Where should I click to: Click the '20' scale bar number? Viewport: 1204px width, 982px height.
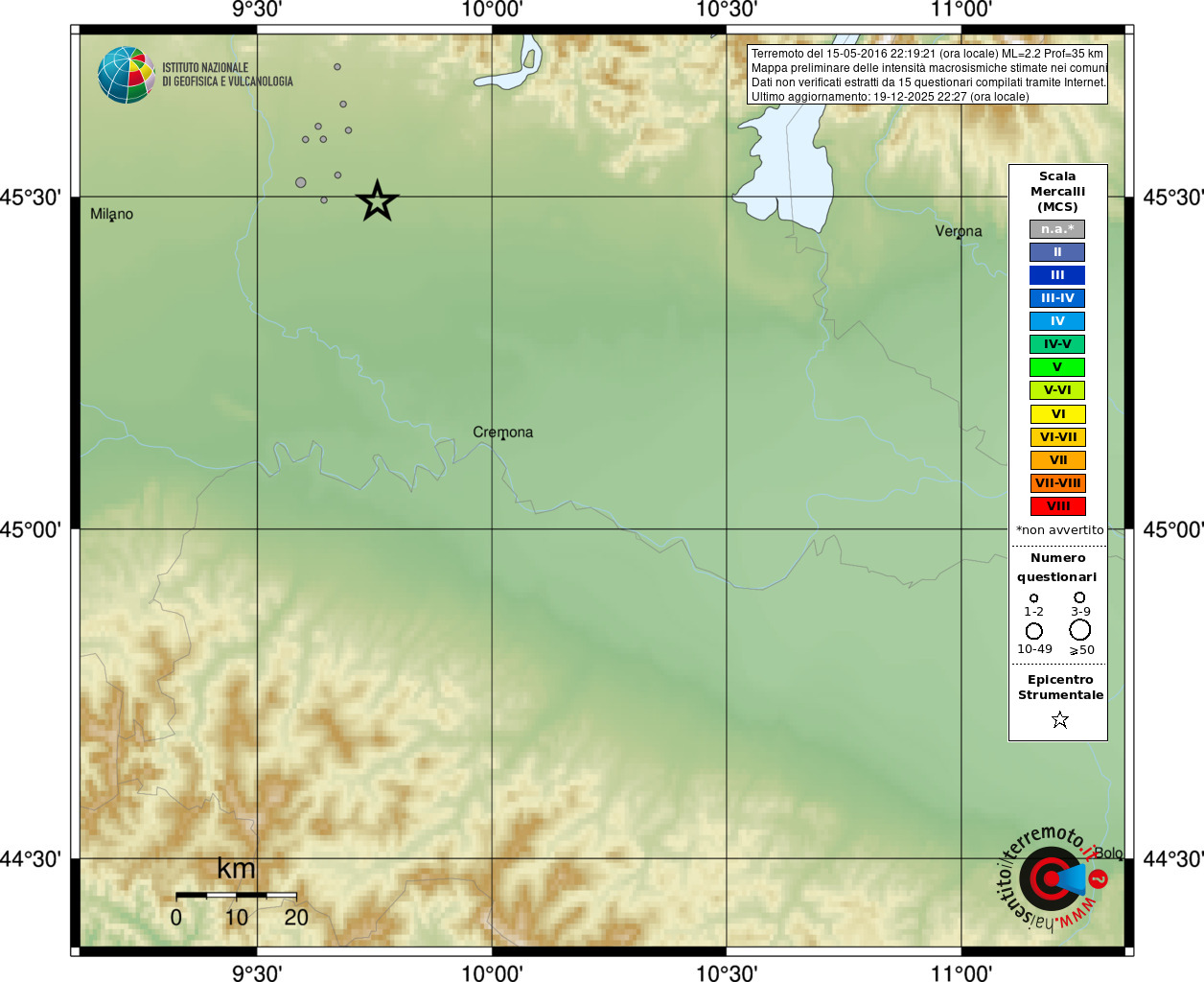coord(296,918)
